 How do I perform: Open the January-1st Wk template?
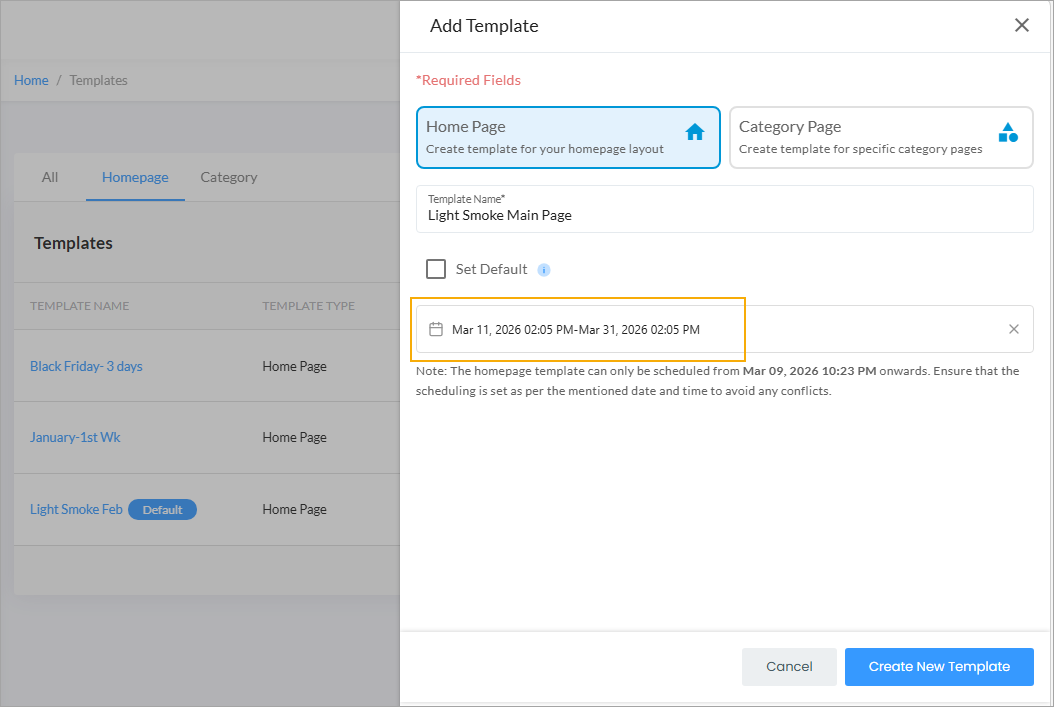coord(75,437)
